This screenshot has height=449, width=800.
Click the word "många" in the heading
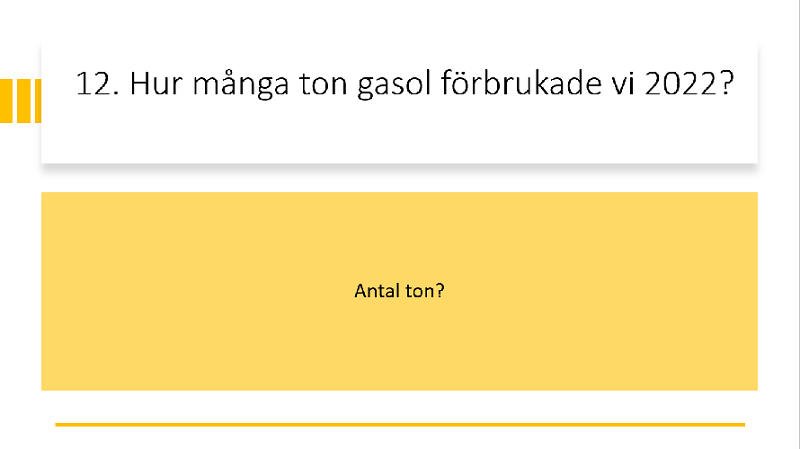click(x=241, y=85)
